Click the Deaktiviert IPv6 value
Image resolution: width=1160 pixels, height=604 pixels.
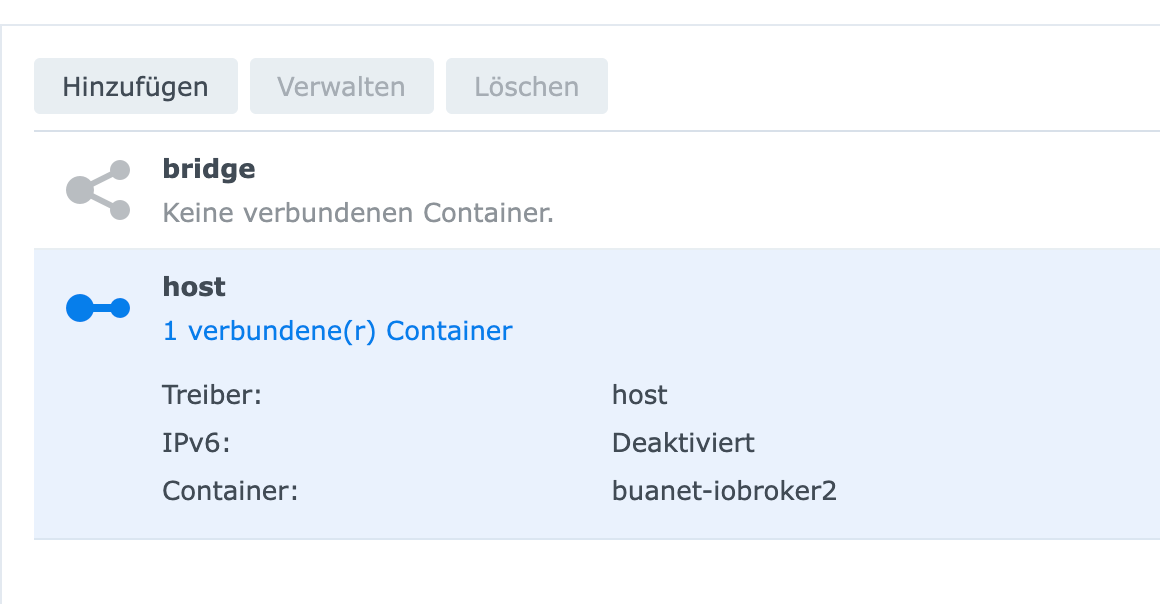(x=684, y=443)
